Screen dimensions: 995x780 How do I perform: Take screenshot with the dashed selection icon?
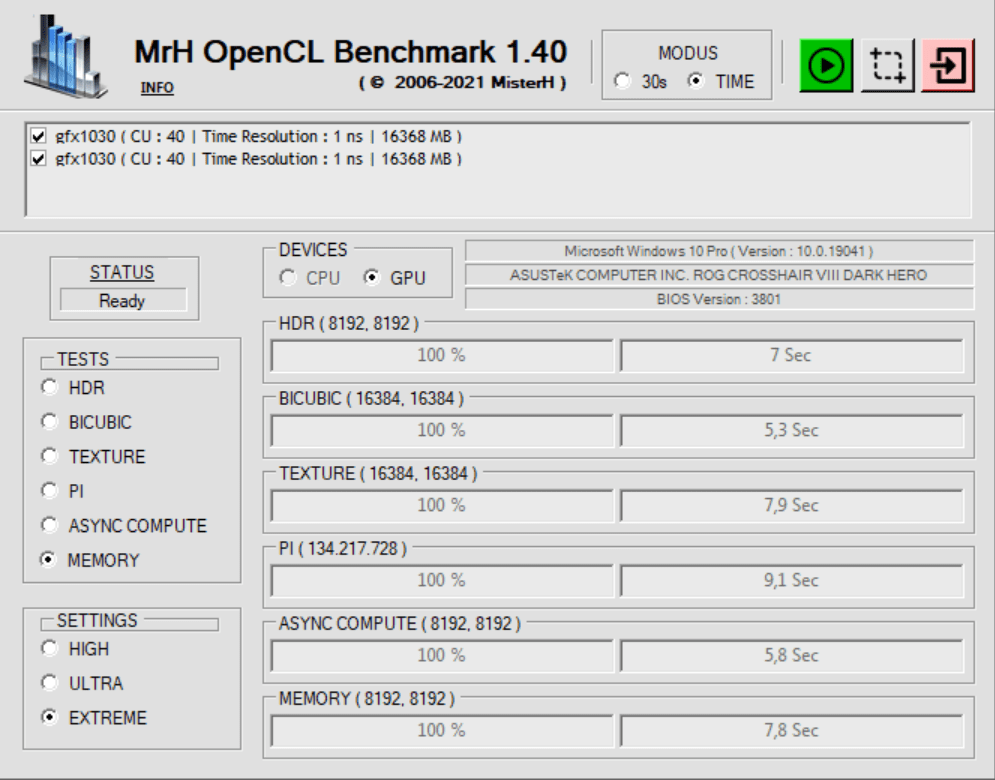(887, 65)
